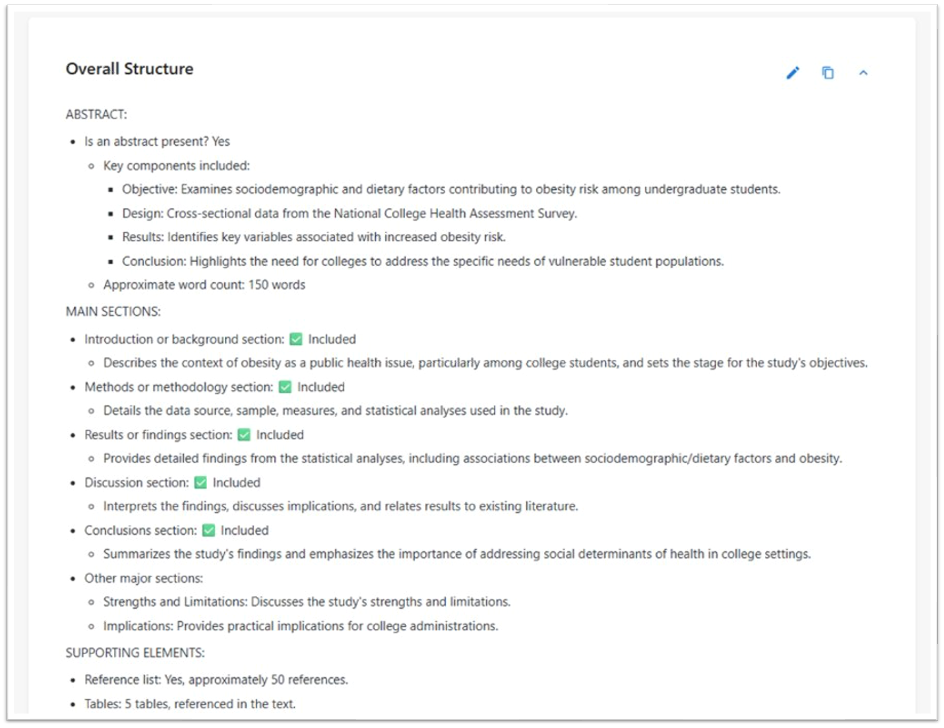Open the edit tool for Overall Structure

pyautogui.click(x=792, y=73)
